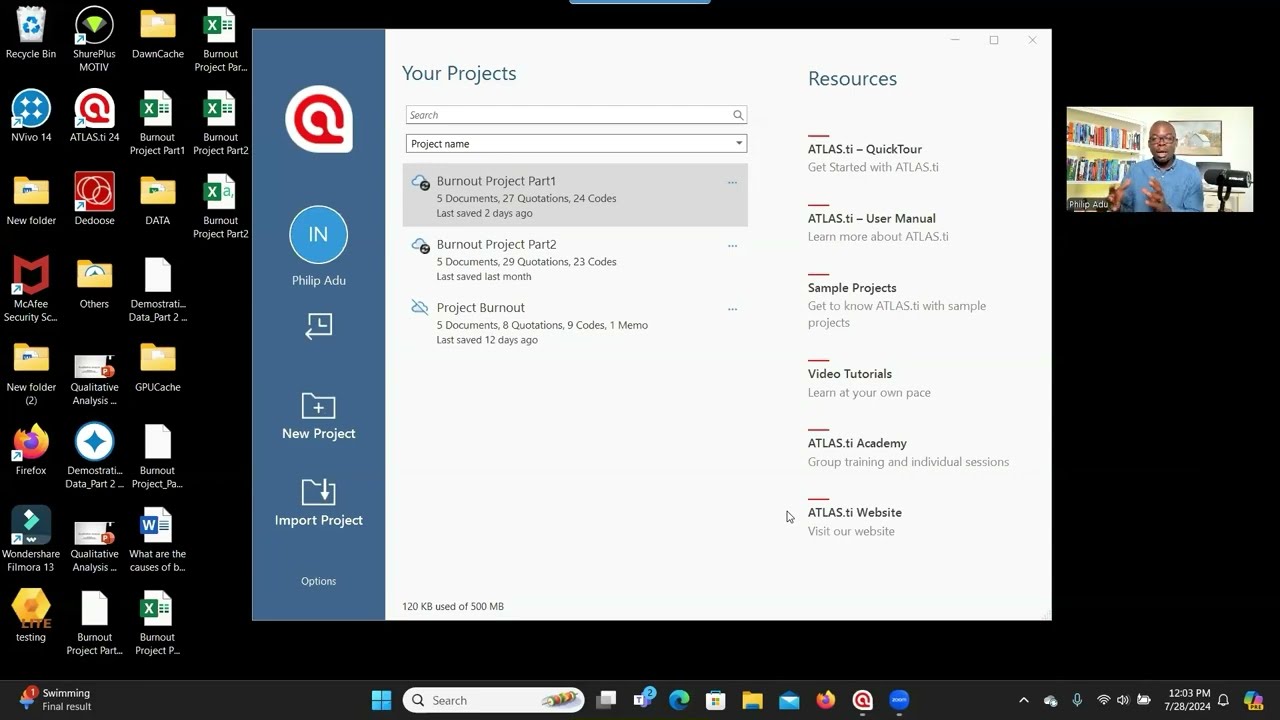The image size is (1280, 720).
Task: Click the taskbar Search box
Action: point(494,700)
